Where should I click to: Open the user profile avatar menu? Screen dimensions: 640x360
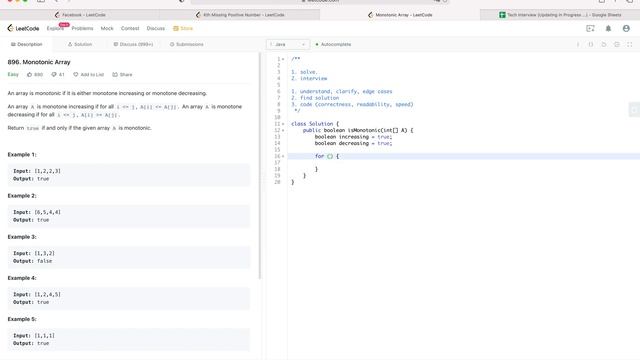pyautogui.click(x=626, y=28)
